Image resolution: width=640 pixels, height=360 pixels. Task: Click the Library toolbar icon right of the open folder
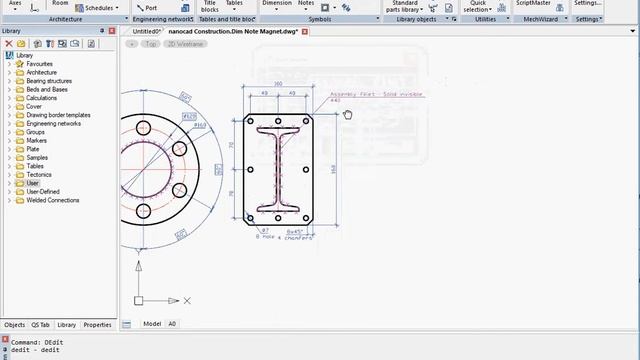click(37, 44)
